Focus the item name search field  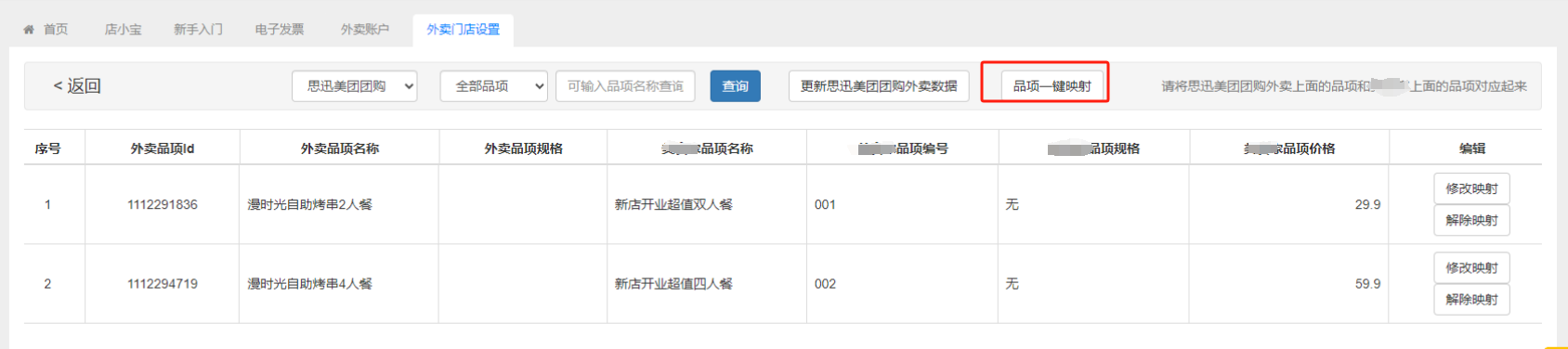(625, 86)
